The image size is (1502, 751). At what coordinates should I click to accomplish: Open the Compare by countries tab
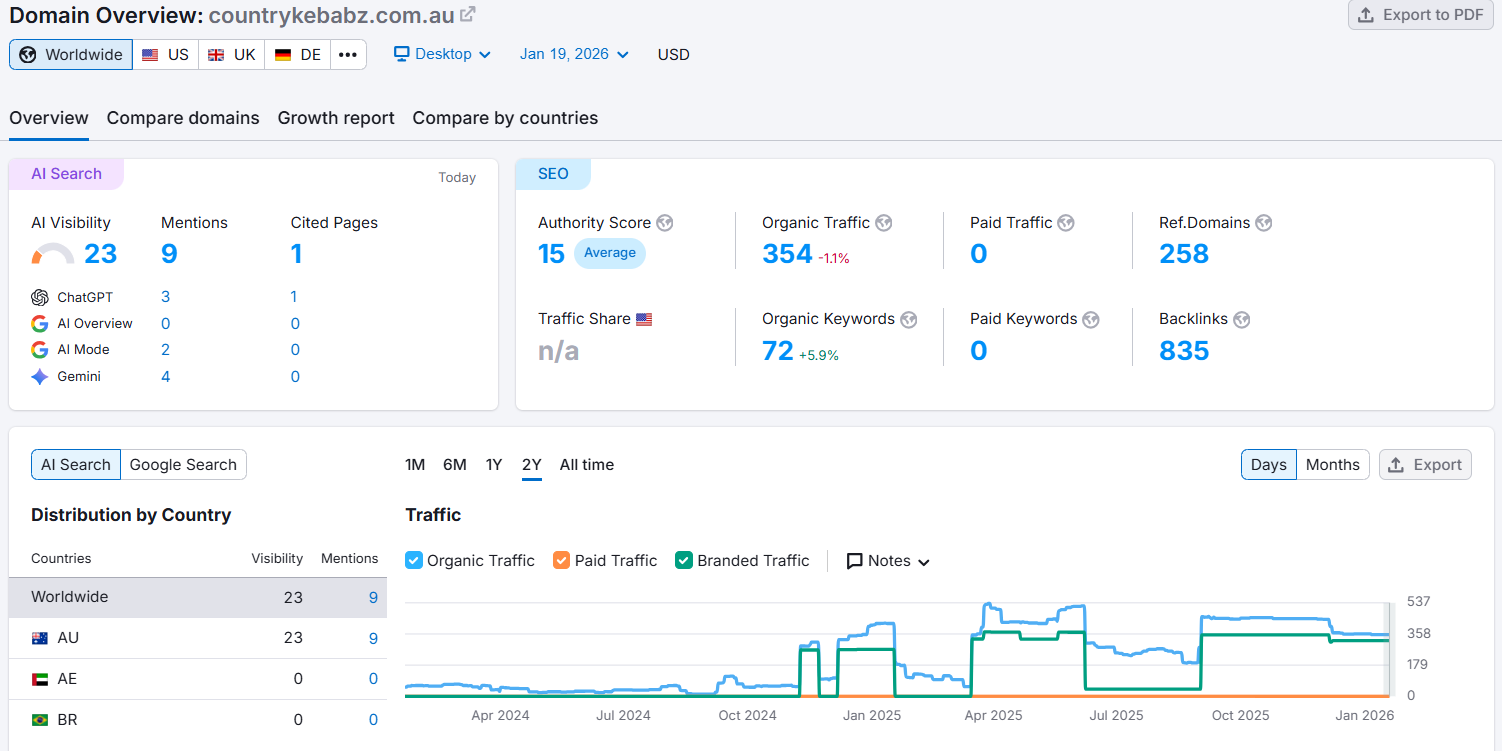click(504, 118)
